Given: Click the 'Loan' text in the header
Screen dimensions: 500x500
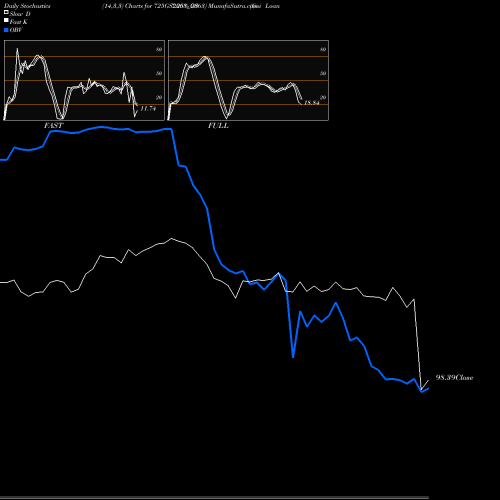Looking at the screenshot, I should click(x=272, y=6).
